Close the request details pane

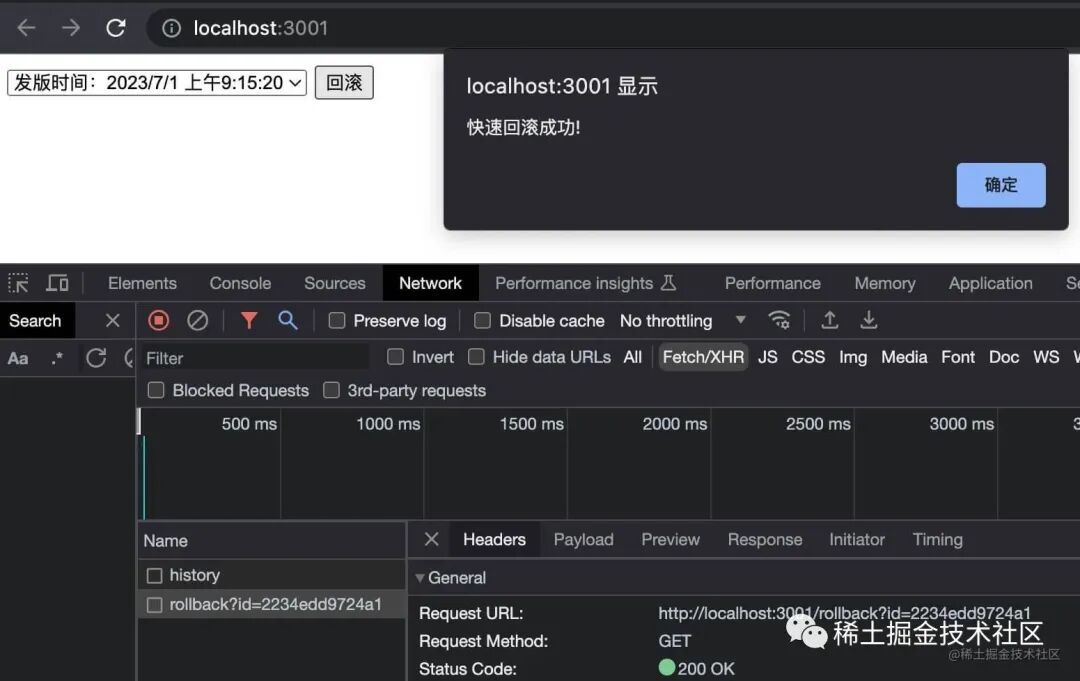pos(432,539)
